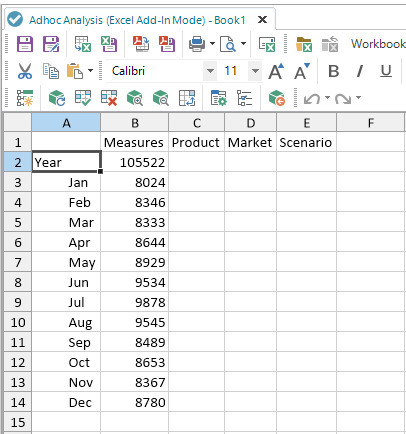Select the Product cell
This screenshot has width=406, height=434.
pyautogui.click(x=197, y=142)
